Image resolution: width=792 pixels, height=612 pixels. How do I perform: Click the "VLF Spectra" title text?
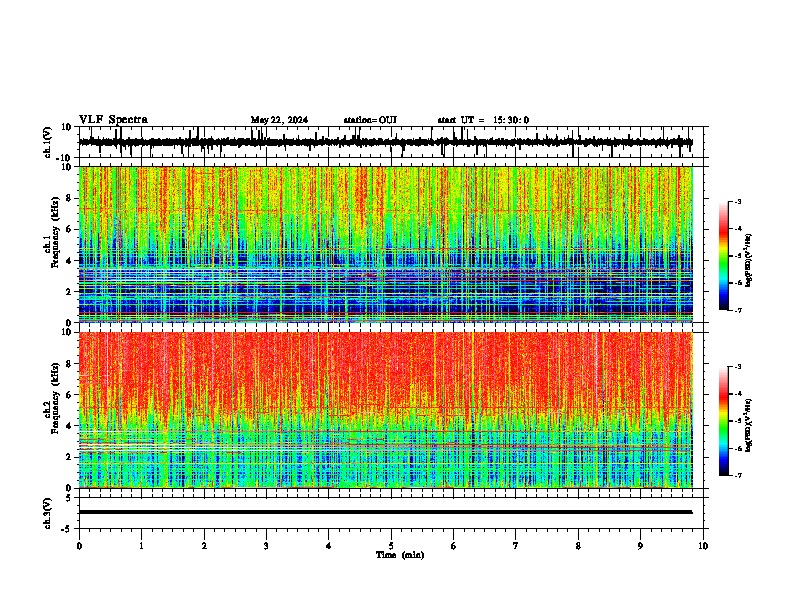(113, 120)
